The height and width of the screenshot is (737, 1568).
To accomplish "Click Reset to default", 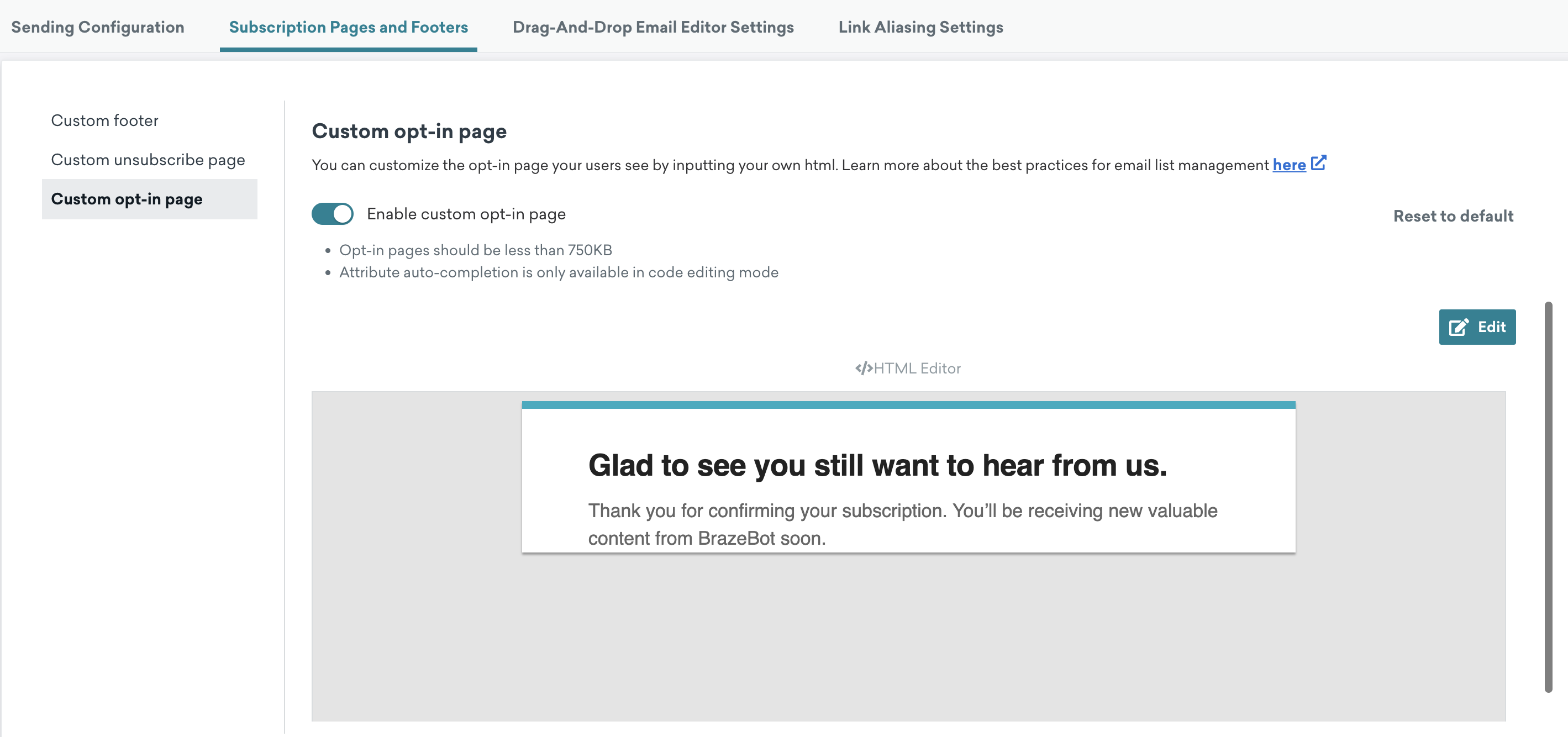I will point(1453,216).
